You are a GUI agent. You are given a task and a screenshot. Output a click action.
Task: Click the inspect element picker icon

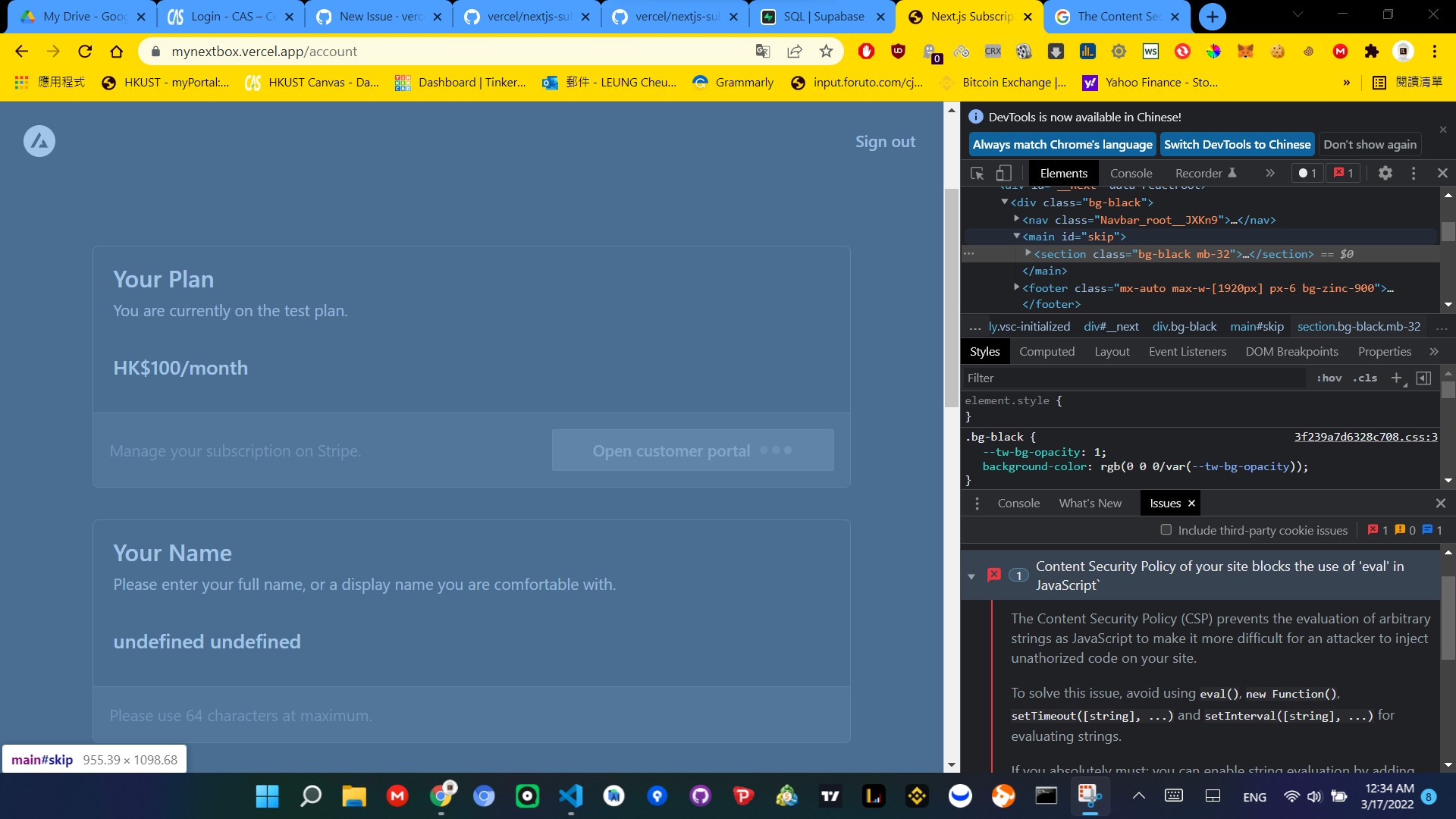(x=977, y=173)
